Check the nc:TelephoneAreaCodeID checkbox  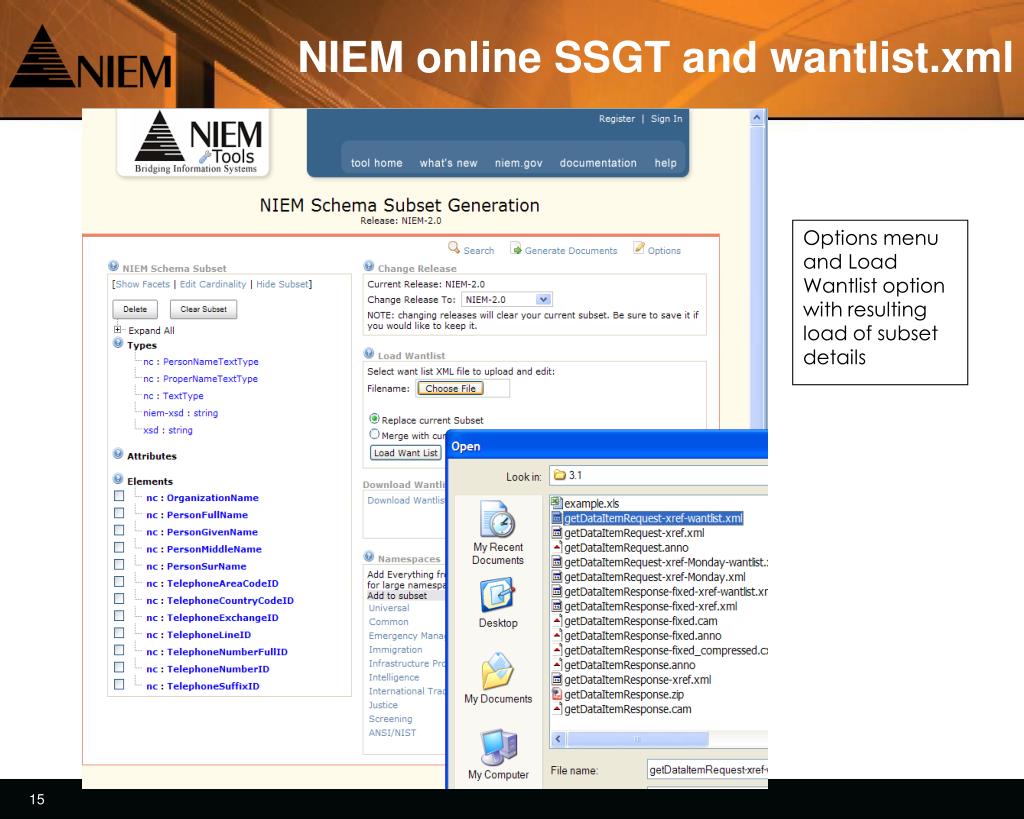pos(119,581)
